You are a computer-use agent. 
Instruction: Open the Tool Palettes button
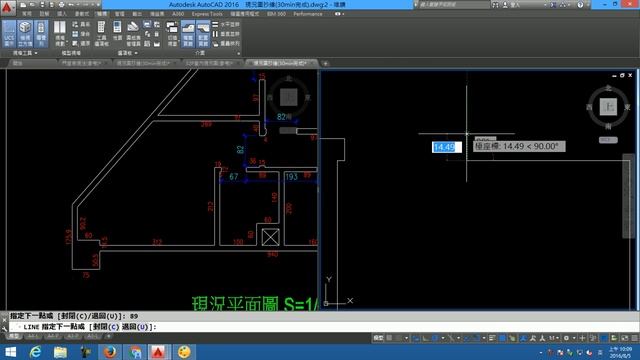101,34
